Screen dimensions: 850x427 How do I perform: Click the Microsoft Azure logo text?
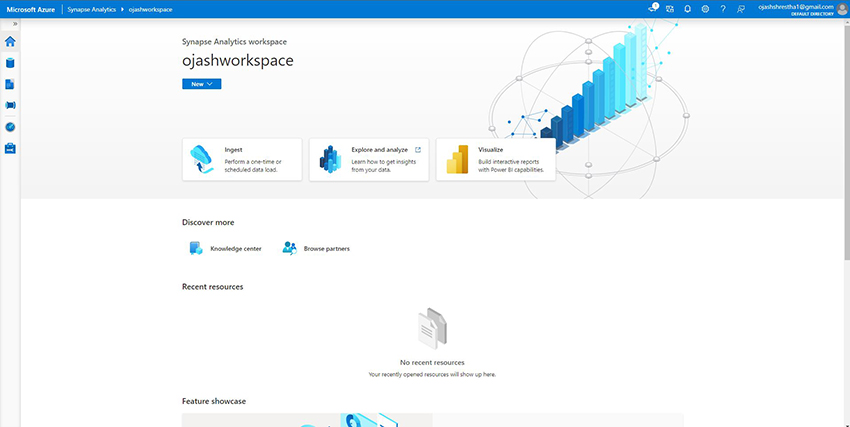(x=30, y=9)
